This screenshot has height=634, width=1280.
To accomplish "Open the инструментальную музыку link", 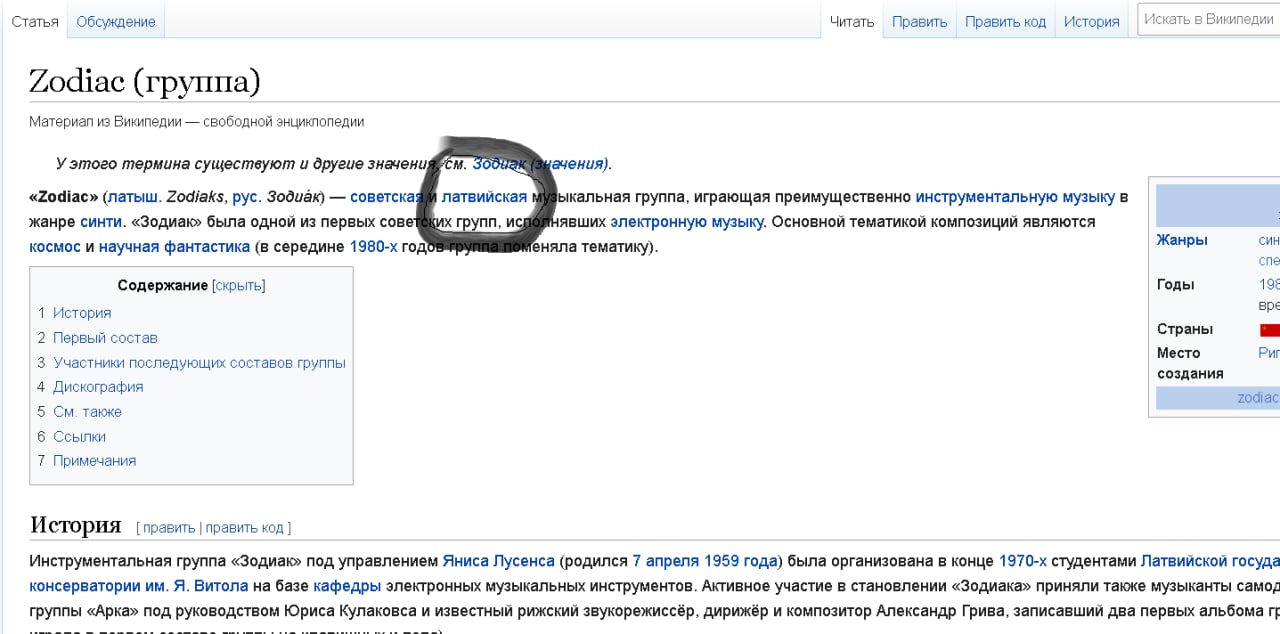I will click(x=1015, y=197).
